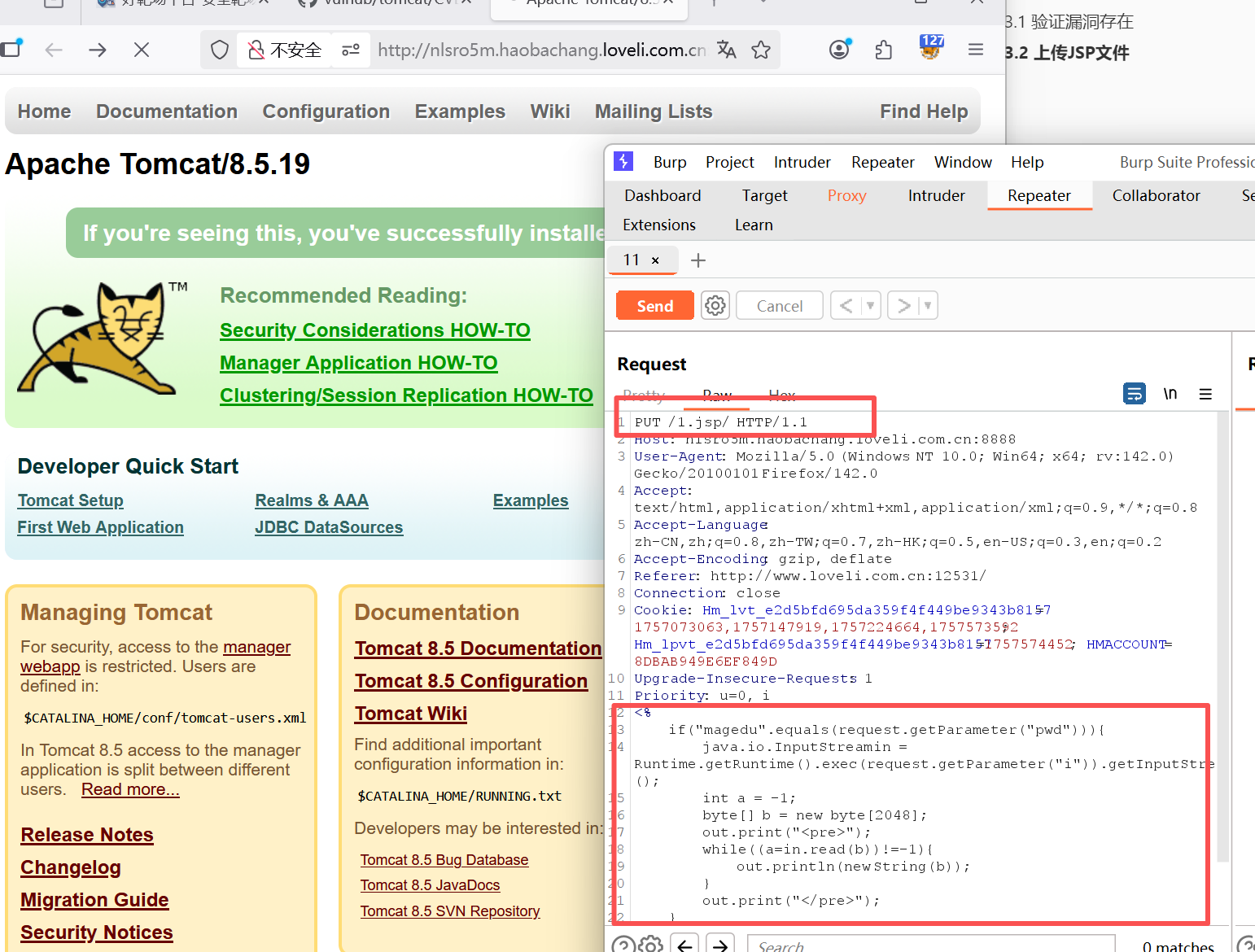This screenshot has height=952, width=1255.
Task: Switch to the Extensions tab
Action: [x=659, y=225]
